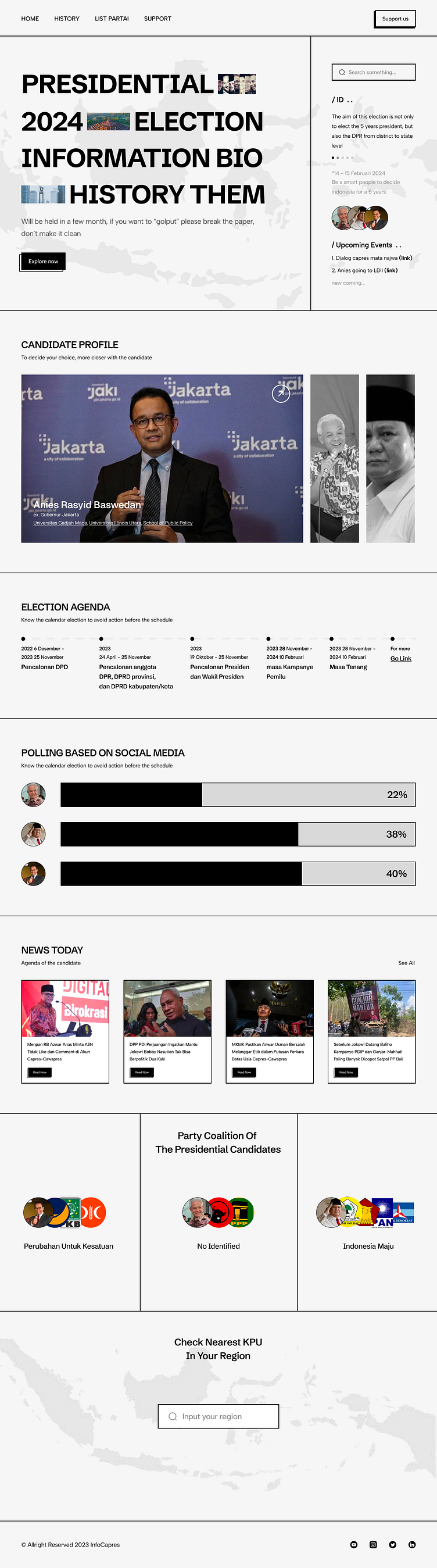Open the YouTube icon in footer
The width and height of the screenshot is (437, 1568).
click(354, 1544)
